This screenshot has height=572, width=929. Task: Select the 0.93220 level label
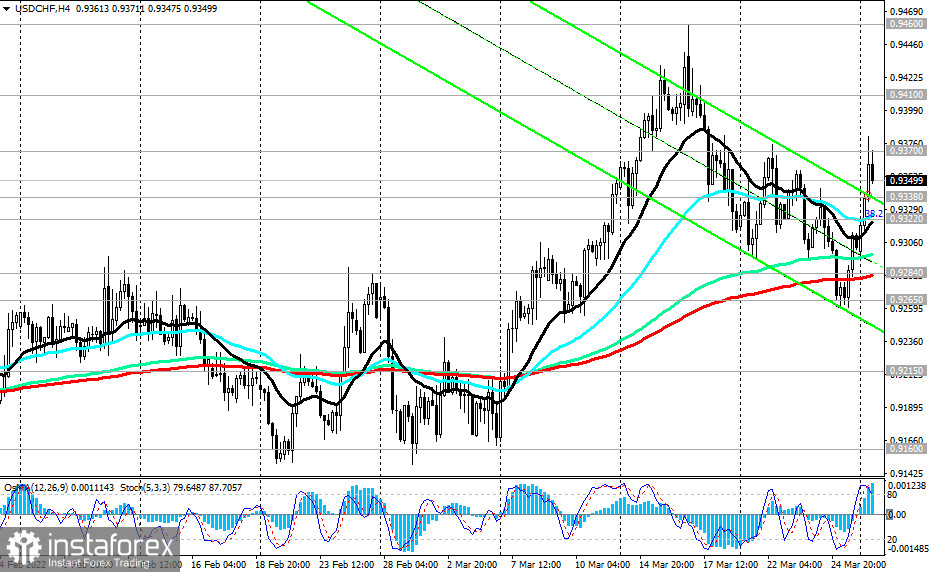pyautogui.click(x=906, y=219)
